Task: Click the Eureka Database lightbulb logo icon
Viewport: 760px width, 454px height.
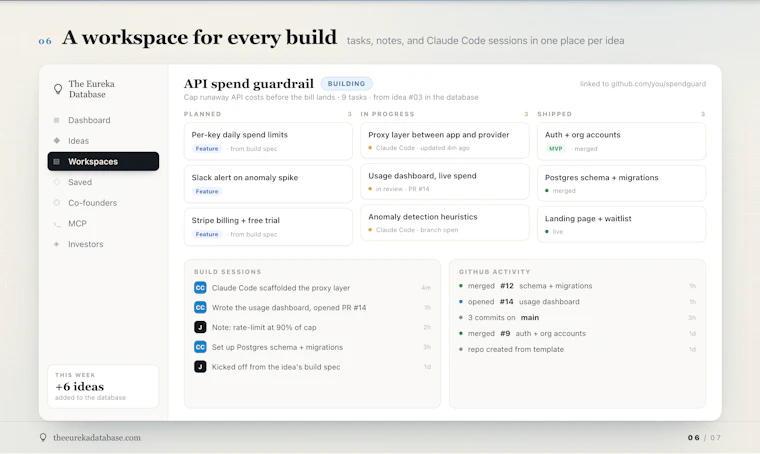Action: (58, 89)
